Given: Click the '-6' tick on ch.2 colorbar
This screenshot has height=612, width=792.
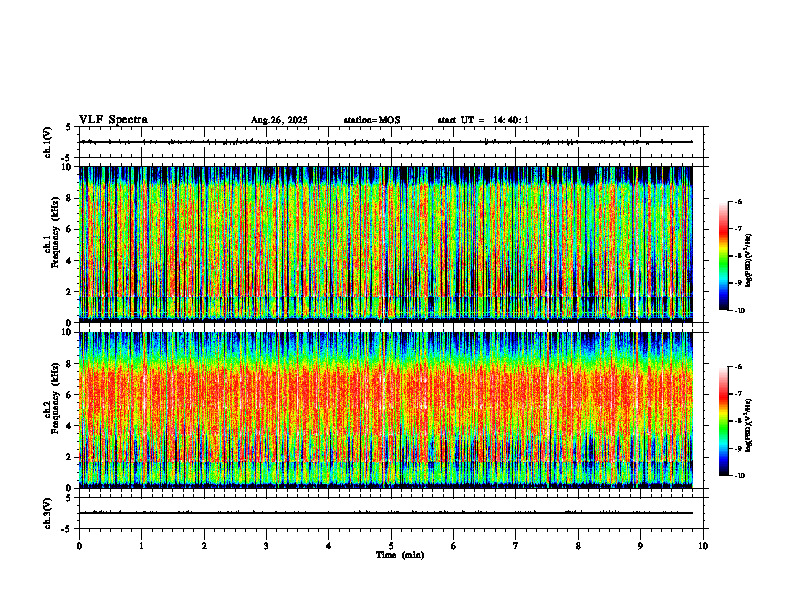Looking at the screenshot, I should coord(738,367).
